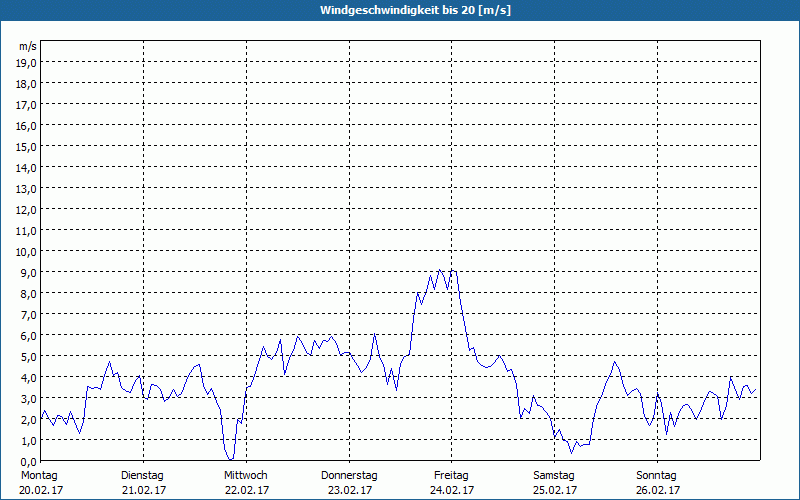800x500 pixels.
Task: Select the '20.02.17' date label
Action: 41,490
